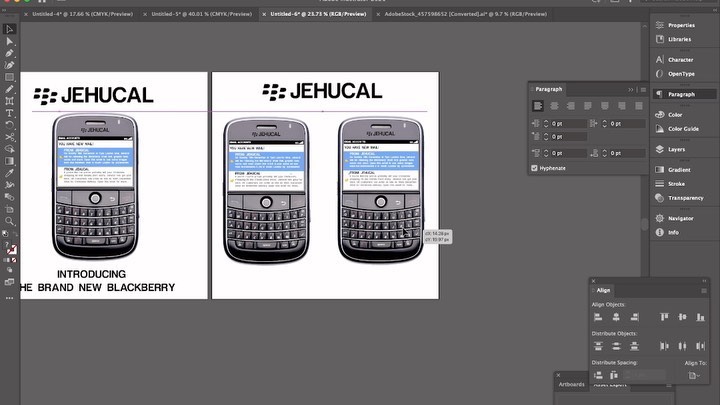Click the left indent value field
This screenshot has width=720, height=405.
point(558,124)
